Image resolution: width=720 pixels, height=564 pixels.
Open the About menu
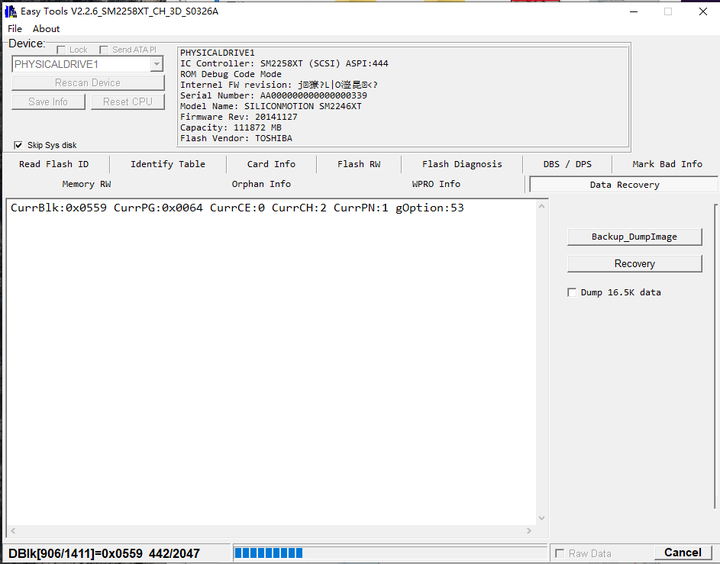(46, 28)
